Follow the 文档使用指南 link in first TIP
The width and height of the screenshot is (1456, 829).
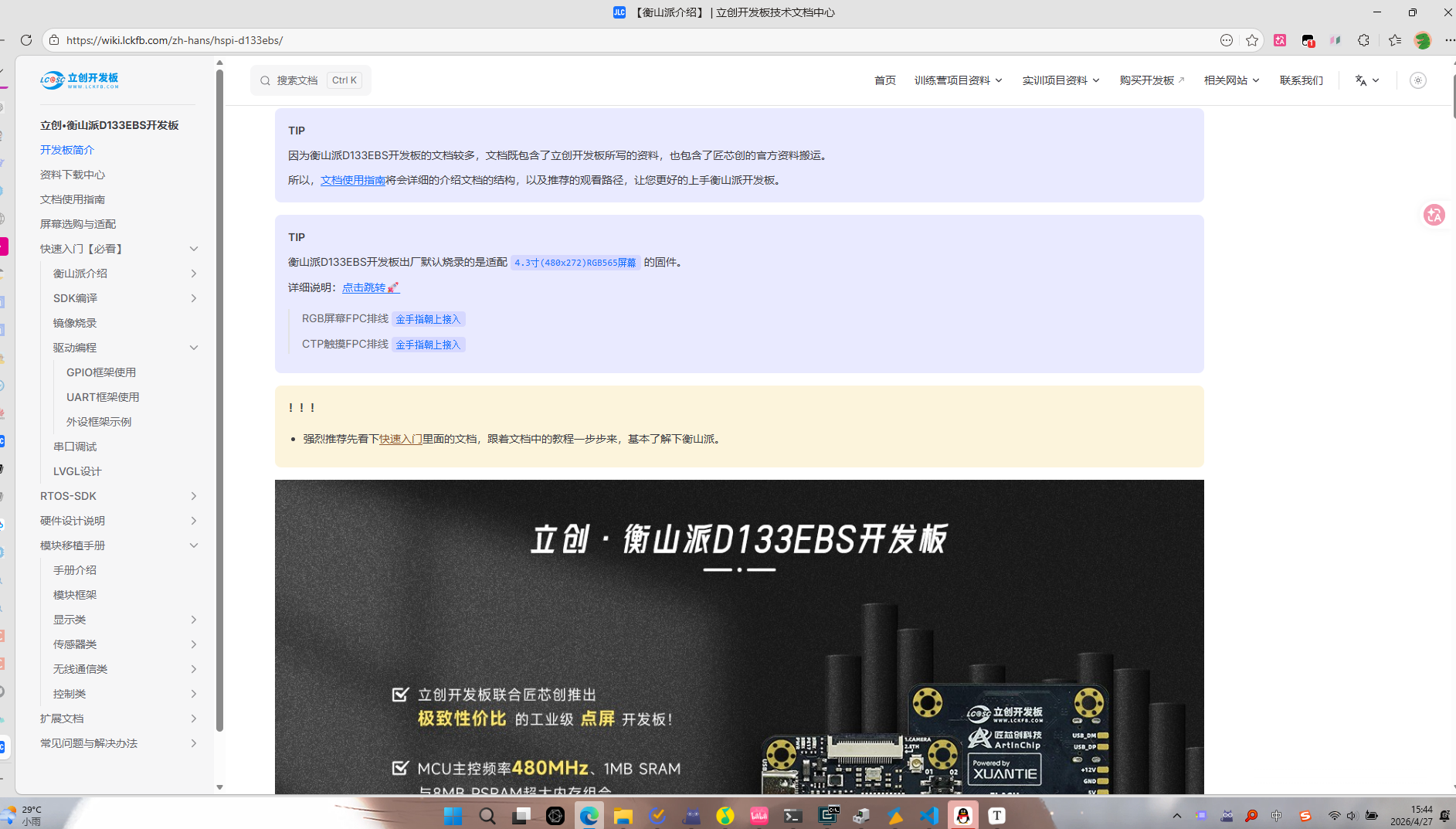tap(353, 180)
